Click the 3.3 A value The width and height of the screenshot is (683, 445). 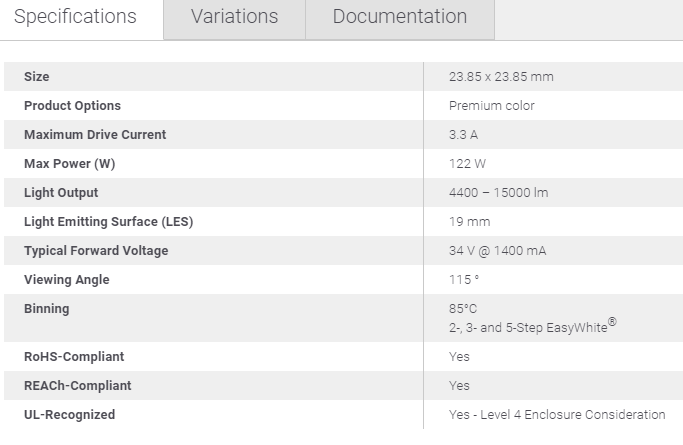pos(463,135)
